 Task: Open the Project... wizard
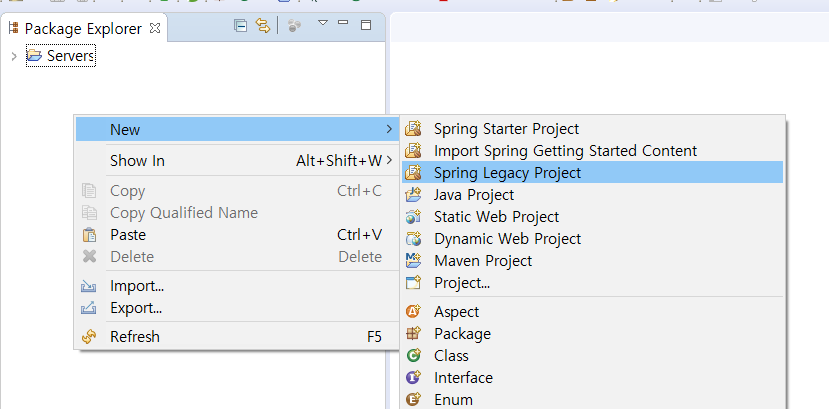point(592,283)
